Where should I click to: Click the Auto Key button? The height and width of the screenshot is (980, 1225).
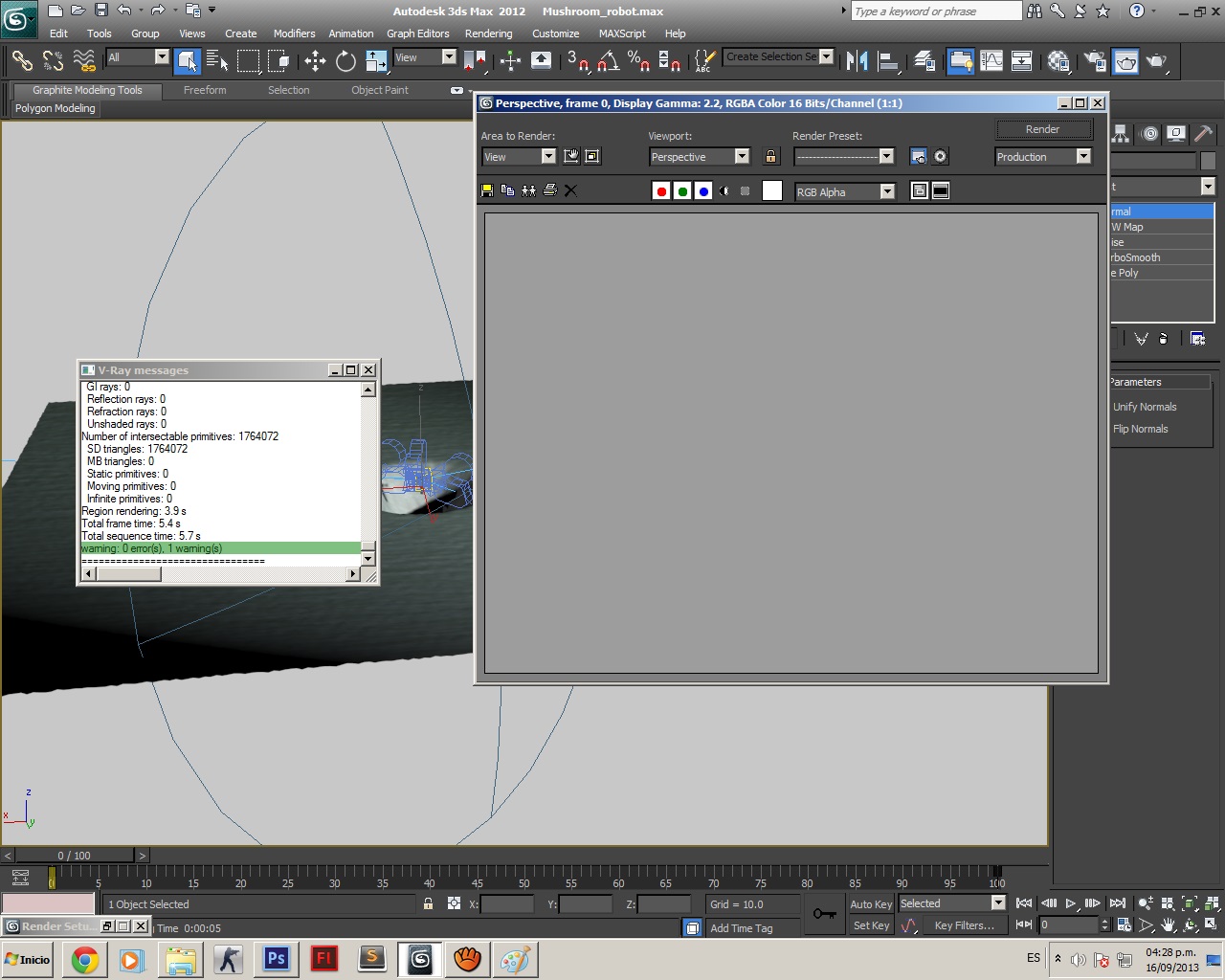click(871, 904)
